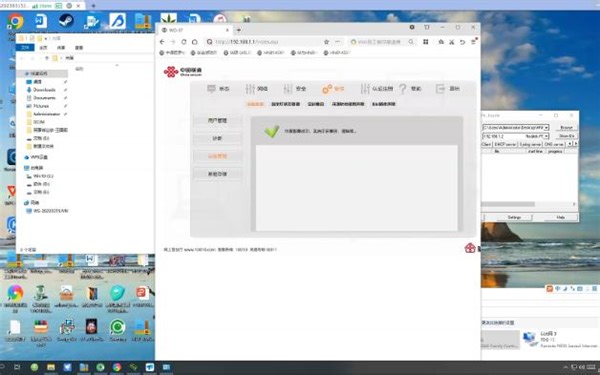Open Chrome from the Windows taskbar
This screenshot has width=600, height=375.
[117, 367]
